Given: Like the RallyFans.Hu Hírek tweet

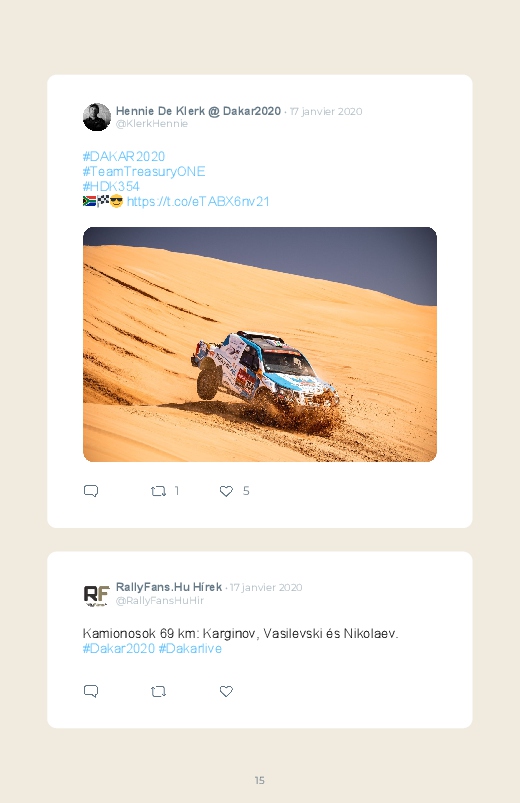Looking at the screenshot, I should pyautogui.click(x=226, y=691).
